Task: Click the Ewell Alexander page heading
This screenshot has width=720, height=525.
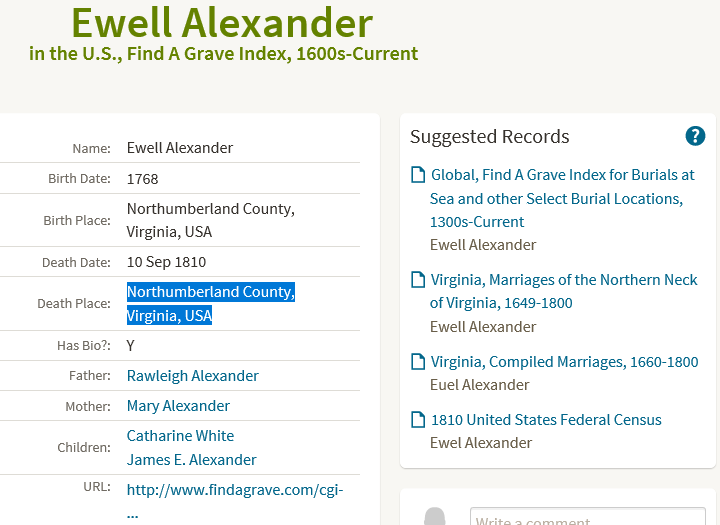Action: pos(222,23)
